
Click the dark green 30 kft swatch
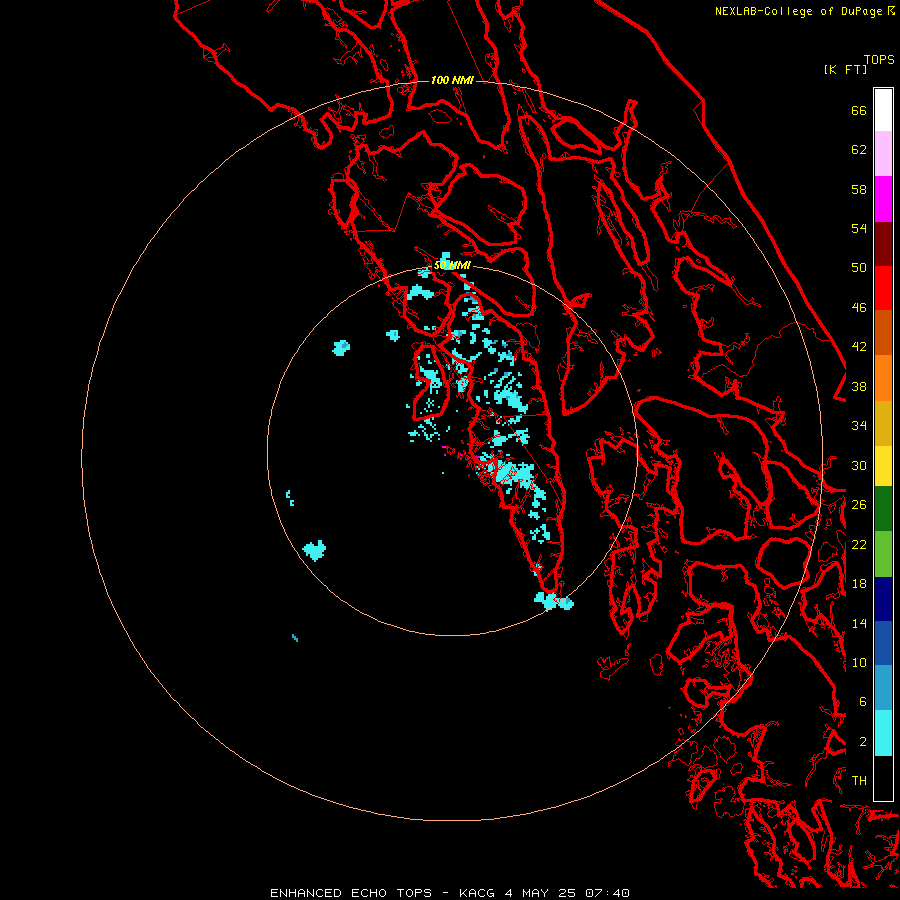pos(883,509)
